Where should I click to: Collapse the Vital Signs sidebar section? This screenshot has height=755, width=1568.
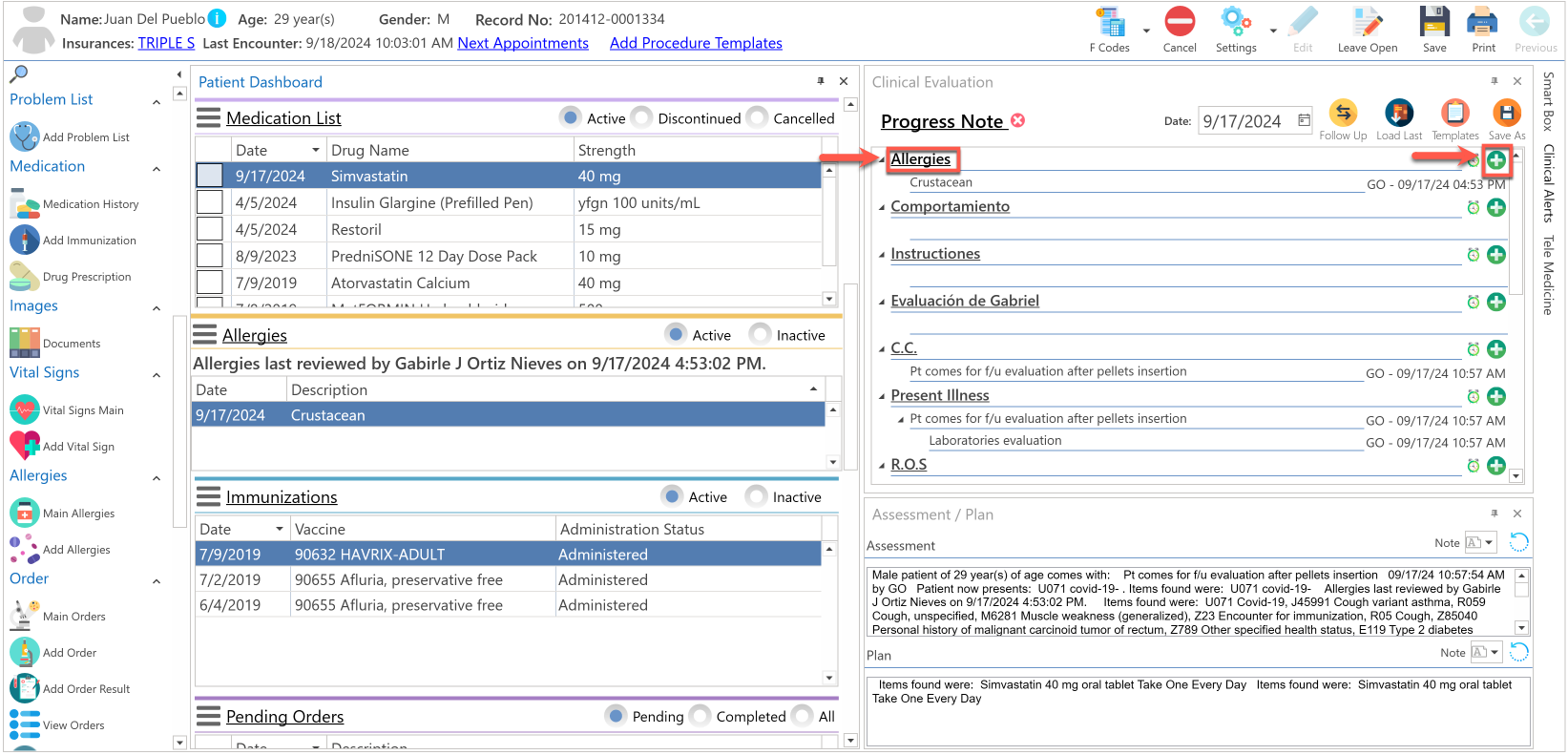coord(157,375)
